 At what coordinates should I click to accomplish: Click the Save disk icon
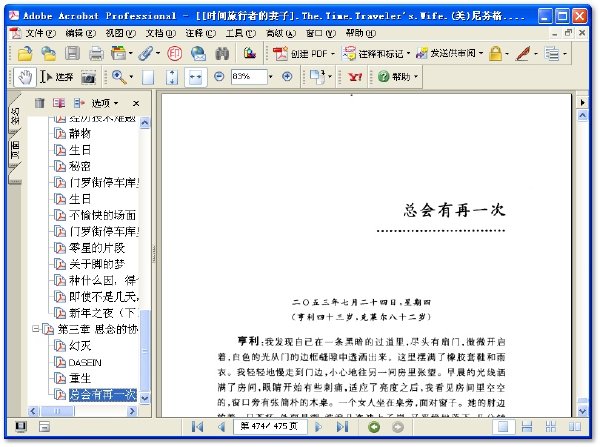[x=72, y=53]
